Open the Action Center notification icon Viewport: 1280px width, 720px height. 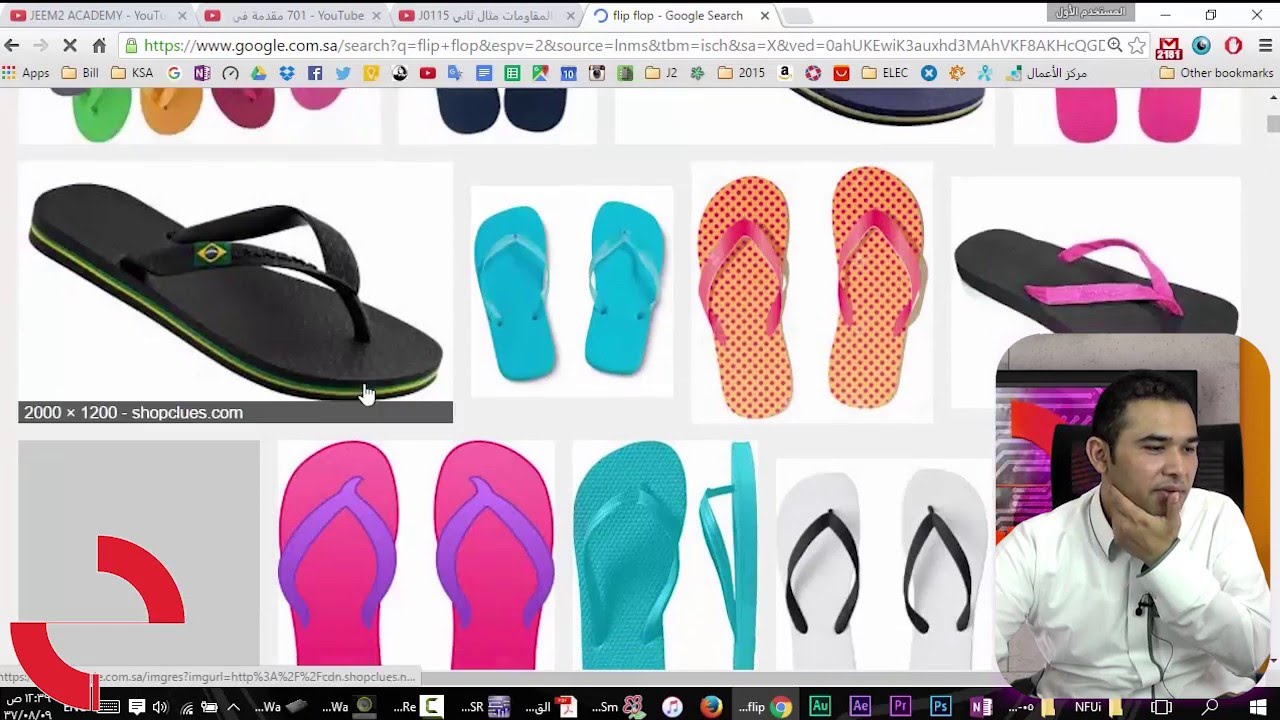136,706
